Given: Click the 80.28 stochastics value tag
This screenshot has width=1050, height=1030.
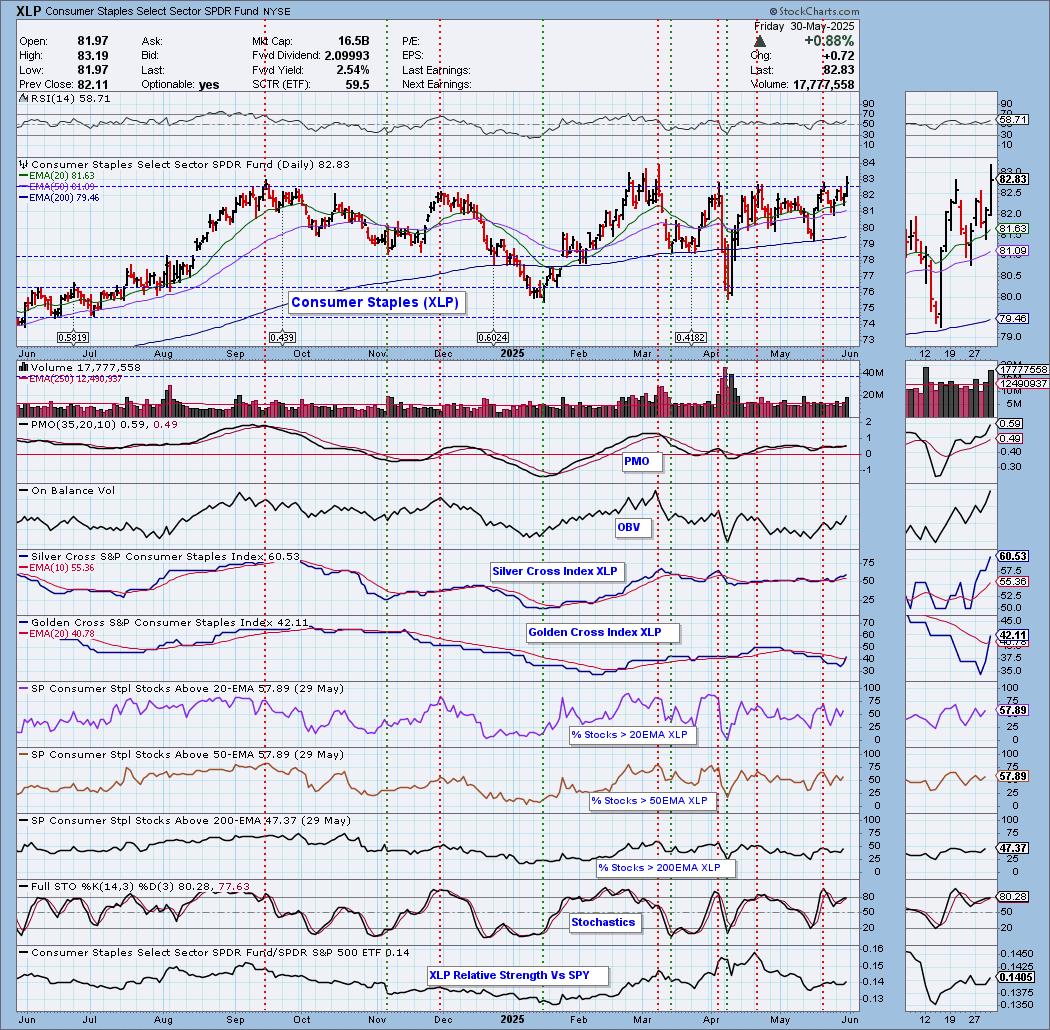Looking at the screenshot, I should point(1012,896).
